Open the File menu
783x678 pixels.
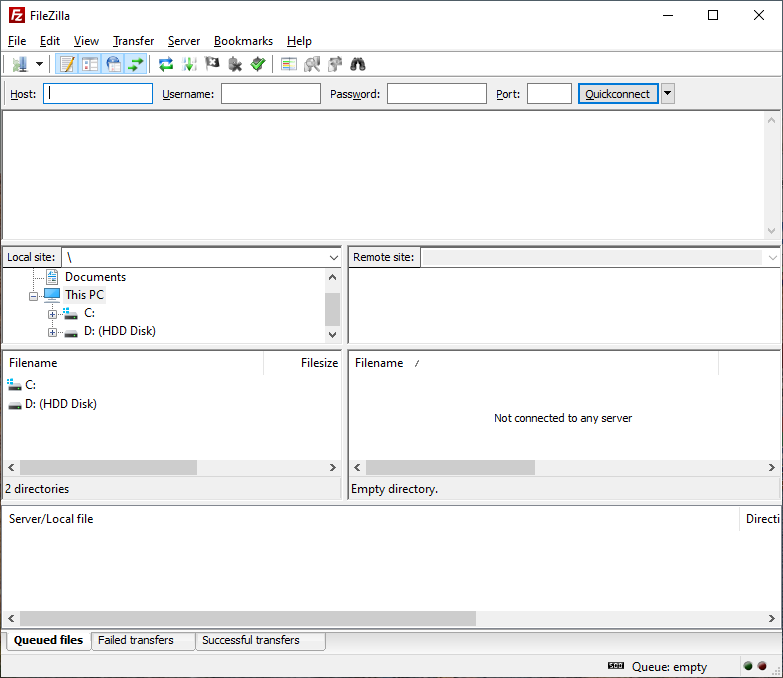(17, 41)
